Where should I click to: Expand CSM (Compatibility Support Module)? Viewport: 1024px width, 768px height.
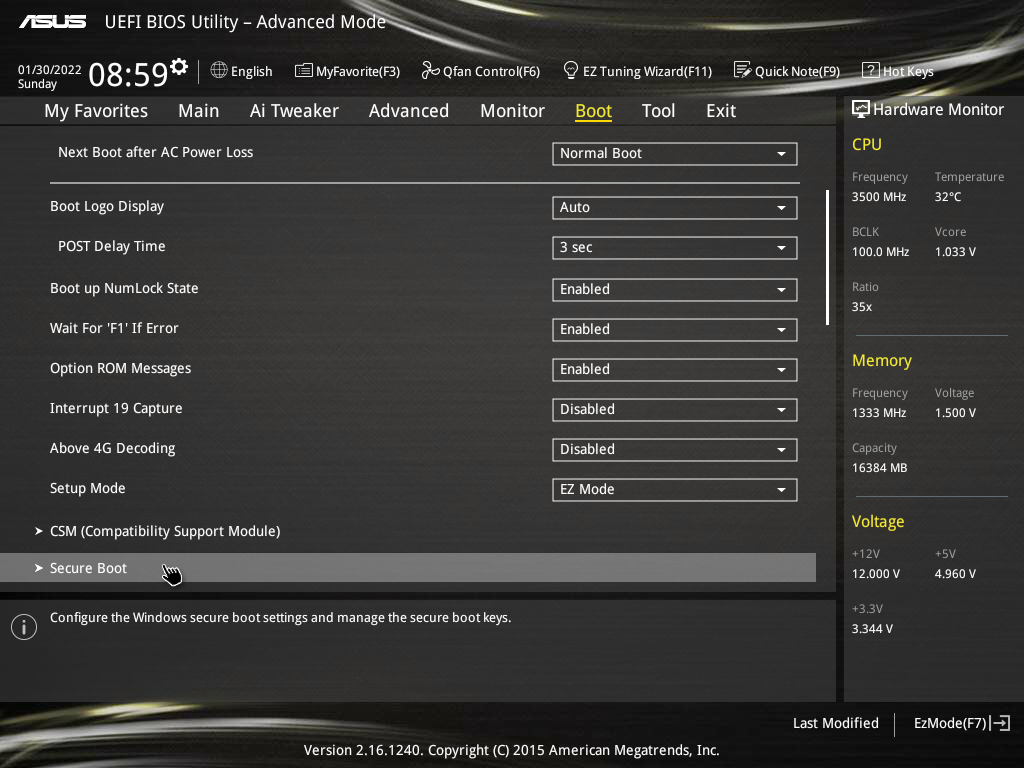pos(165,531)
